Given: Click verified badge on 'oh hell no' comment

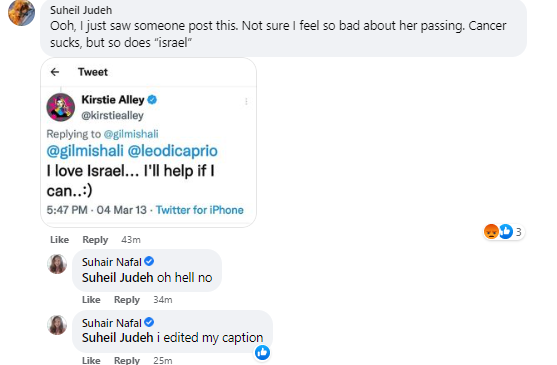Looking at the screenshot, I should [x=149, y=262].
